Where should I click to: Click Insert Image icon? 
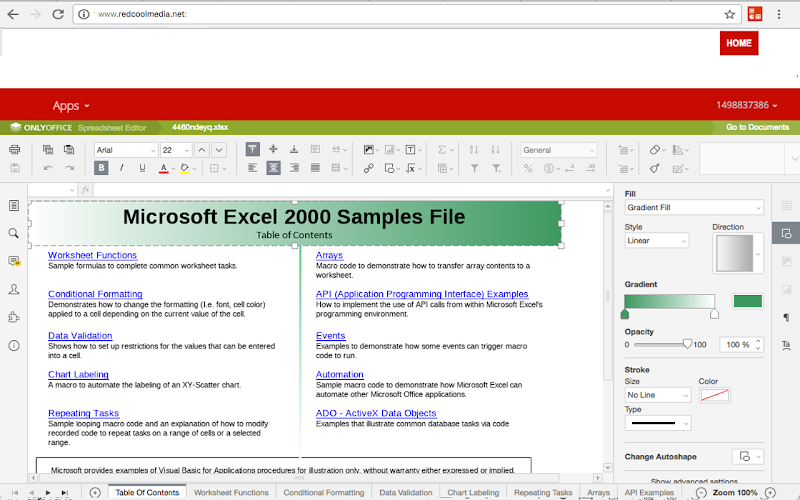pos(368,149)
